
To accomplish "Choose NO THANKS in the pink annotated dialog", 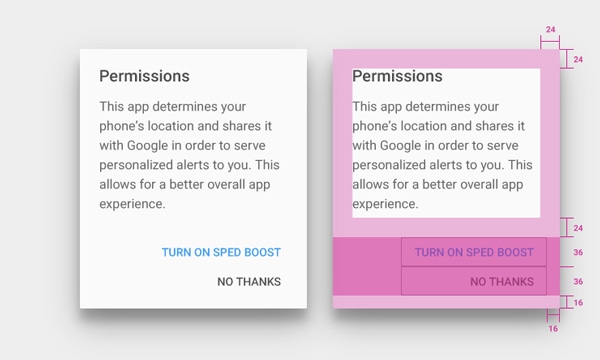I will tap(474, 281).
